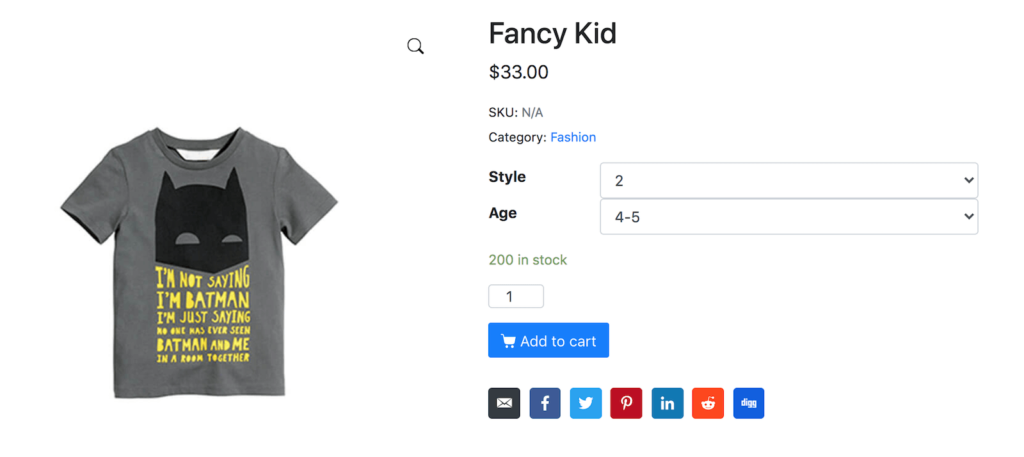Screen dimensions: 1024x457
Task: Click the $33.00 price text
Action: [x=518, y=72]
